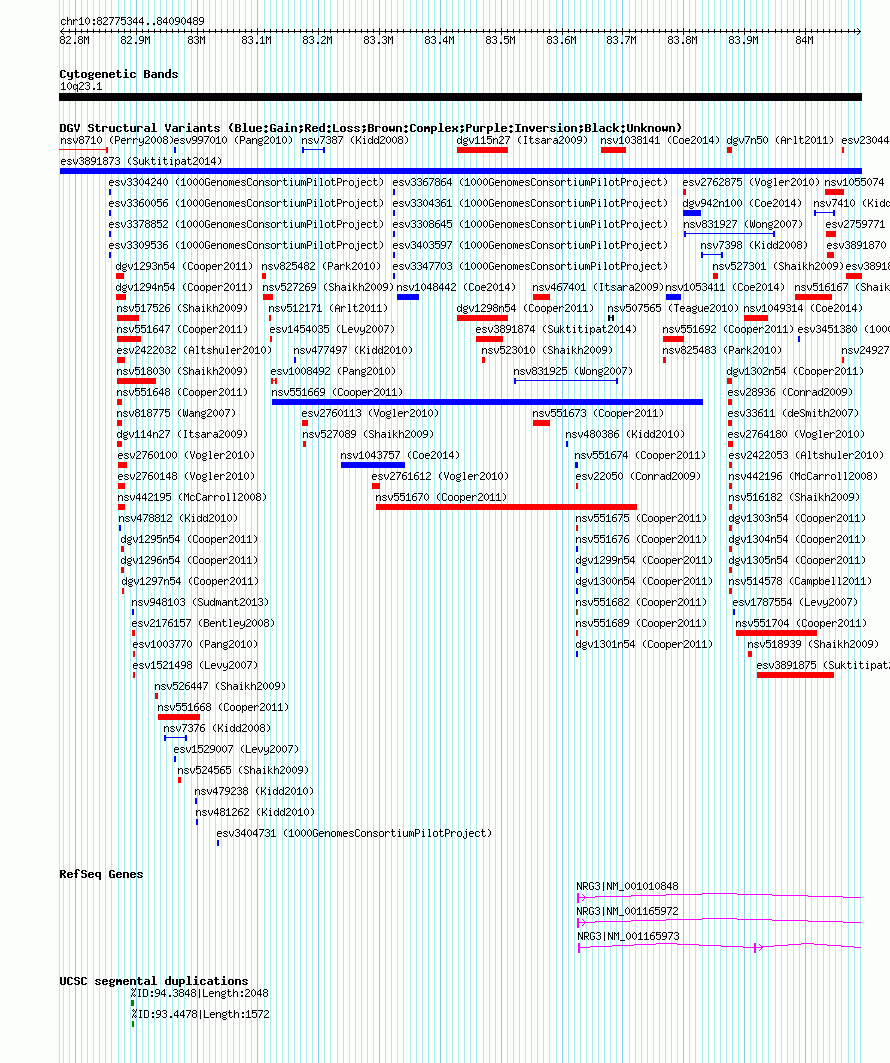
Task: Click the esv1454035 (Levy2007) label
Action: click(332, 329)
